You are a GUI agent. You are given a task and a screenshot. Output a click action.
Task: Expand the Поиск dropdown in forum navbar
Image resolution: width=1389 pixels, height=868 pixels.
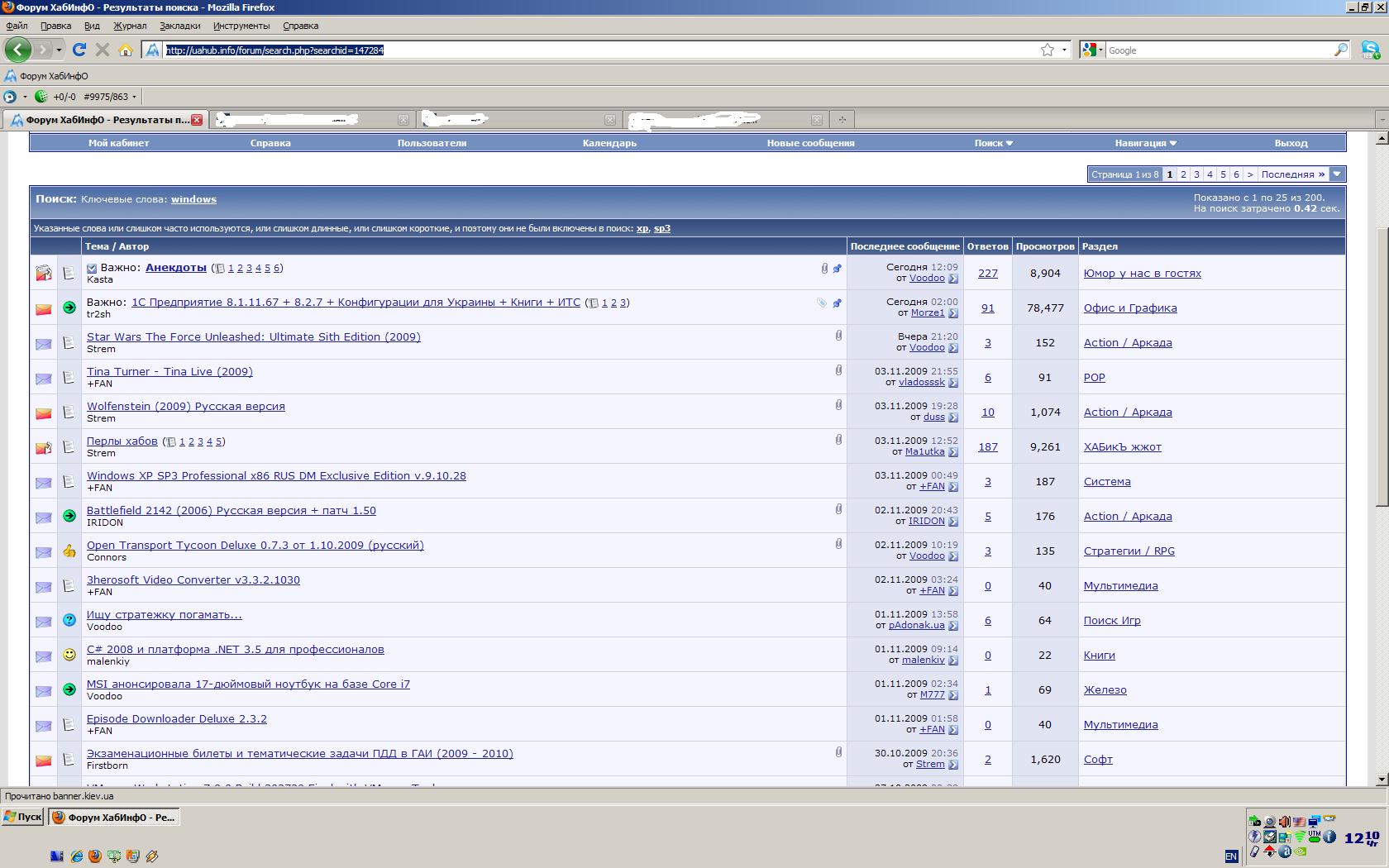pyautogui.click(x=993, y=143)
